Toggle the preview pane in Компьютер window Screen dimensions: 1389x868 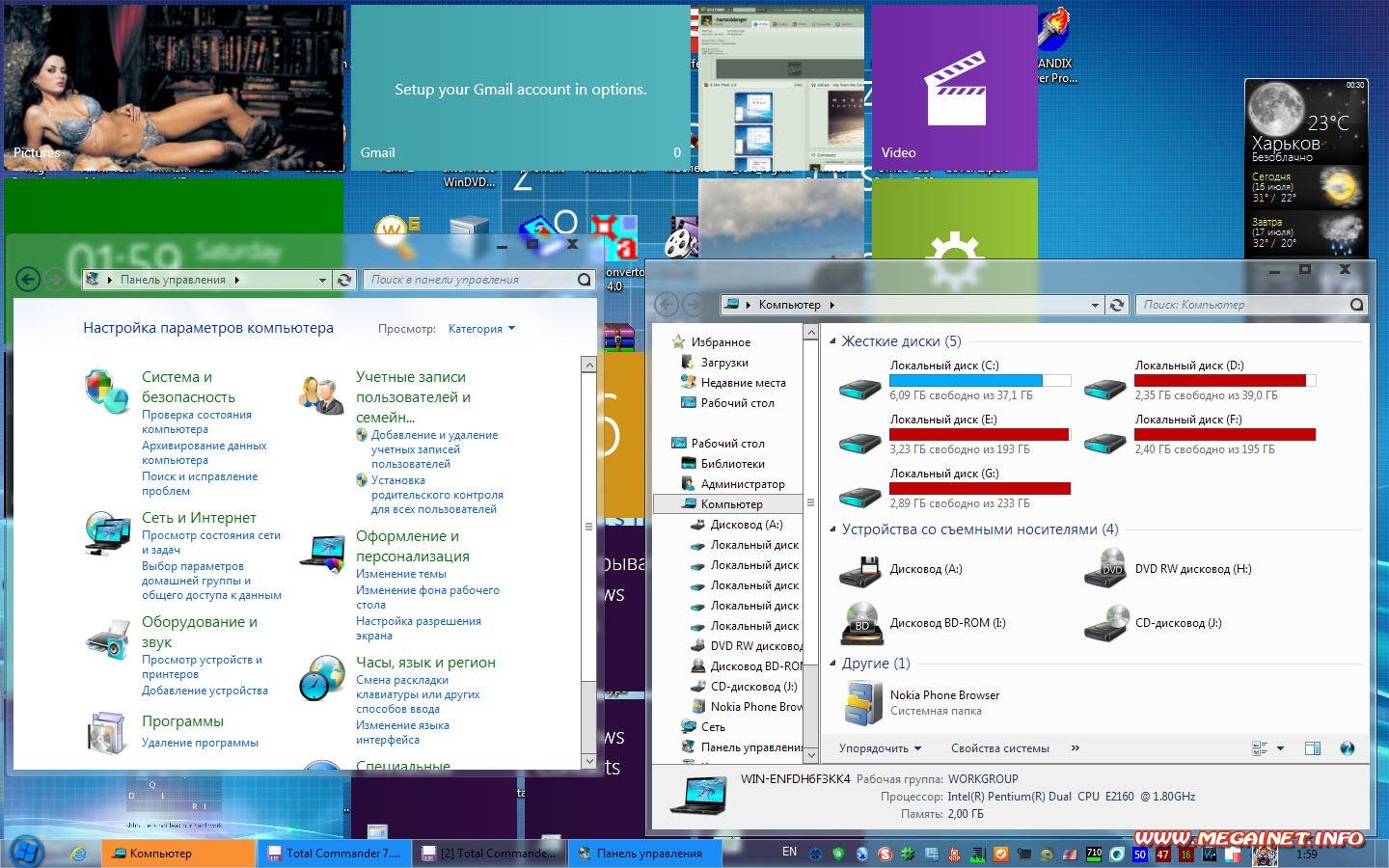click(x=1312, y=748)
